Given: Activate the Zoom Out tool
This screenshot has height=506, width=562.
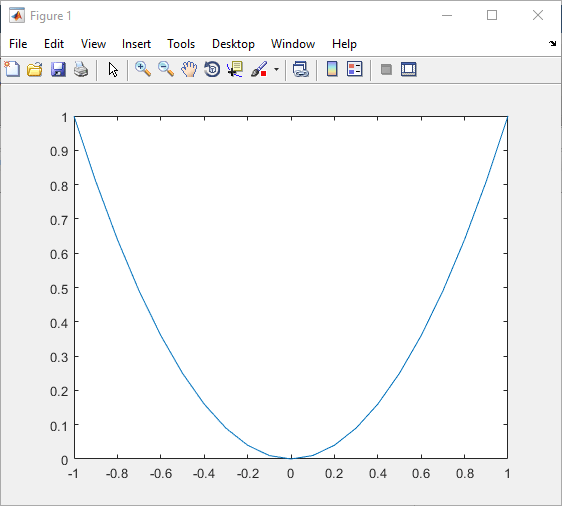Looking at the screenshot, I should 166,69.
